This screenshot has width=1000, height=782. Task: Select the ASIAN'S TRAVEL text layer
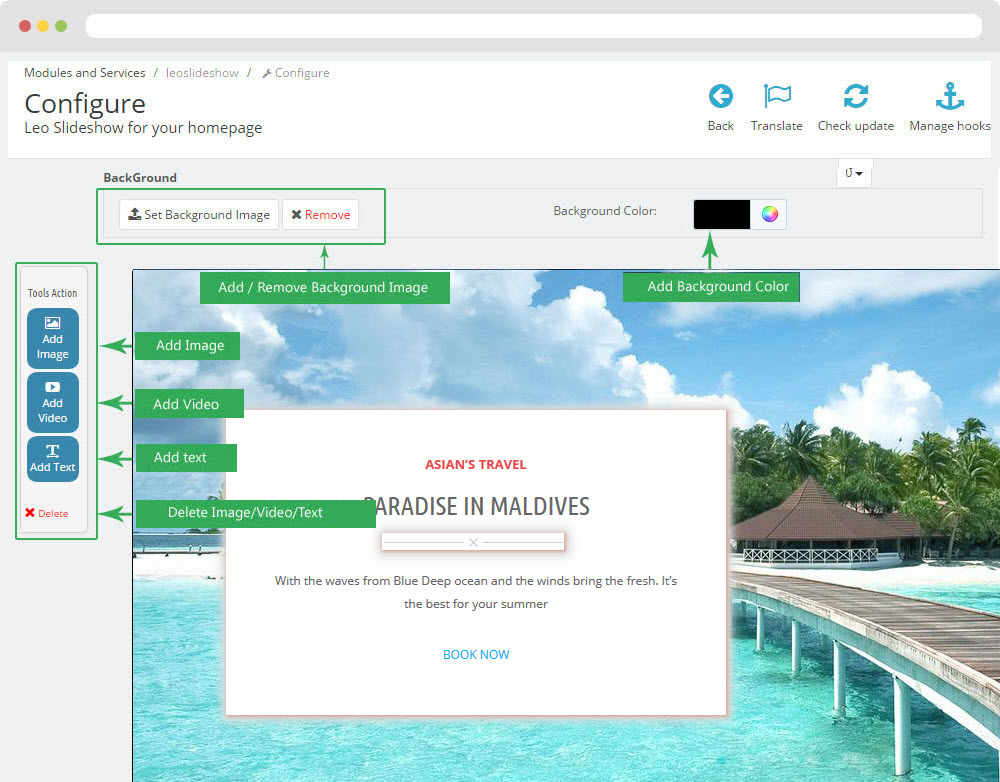pyautogui.click(x=476, y=464)
